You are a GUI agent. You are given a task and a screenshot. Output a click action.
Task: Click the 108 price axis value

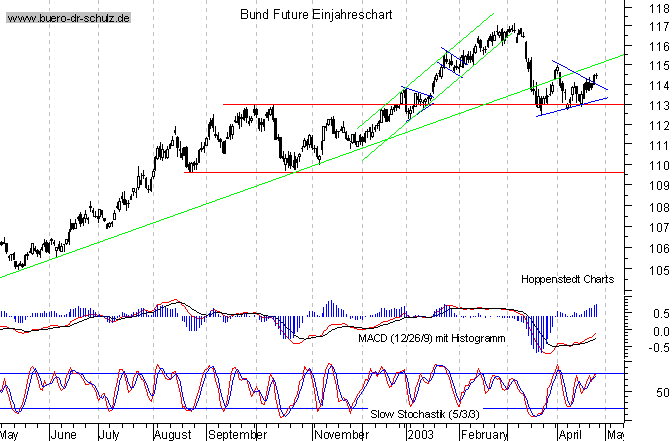[x=659, y=207]
